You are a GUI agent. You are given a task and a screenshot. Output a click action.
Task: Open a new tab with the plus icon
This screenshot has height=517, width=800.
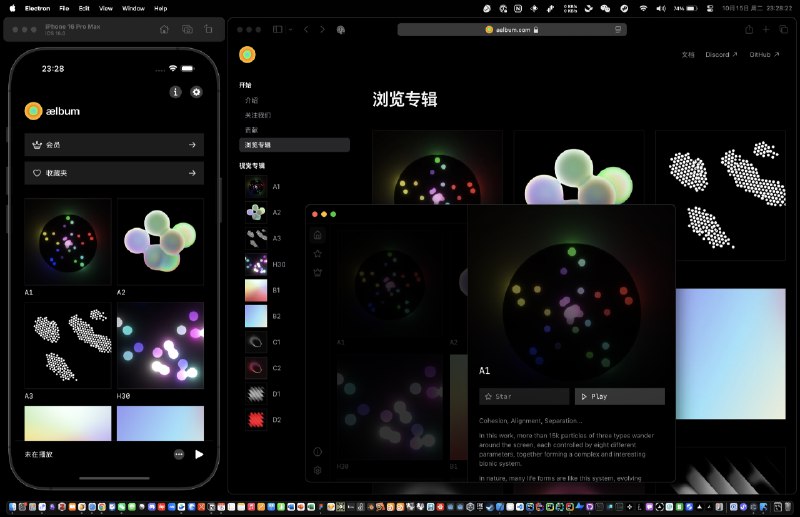point(766,30)
